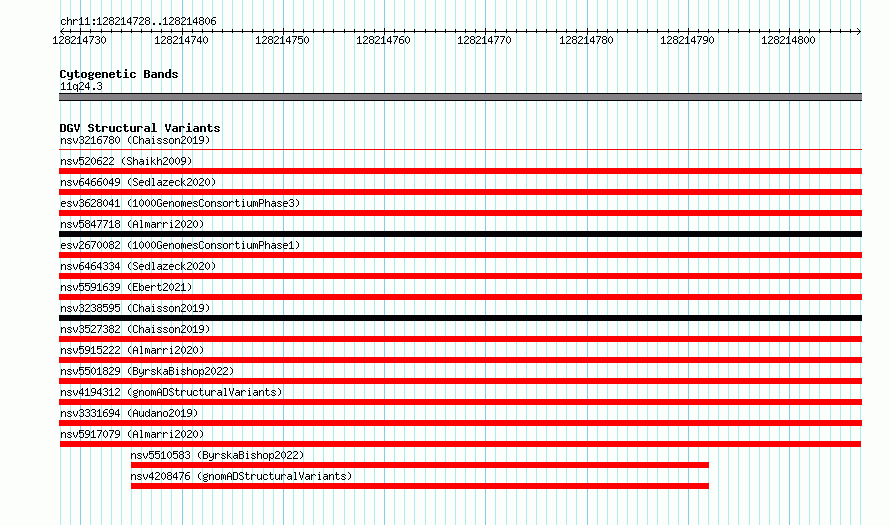Click the red bar under esv2670082
Screen dimensions: 890x525
[460, 255]
